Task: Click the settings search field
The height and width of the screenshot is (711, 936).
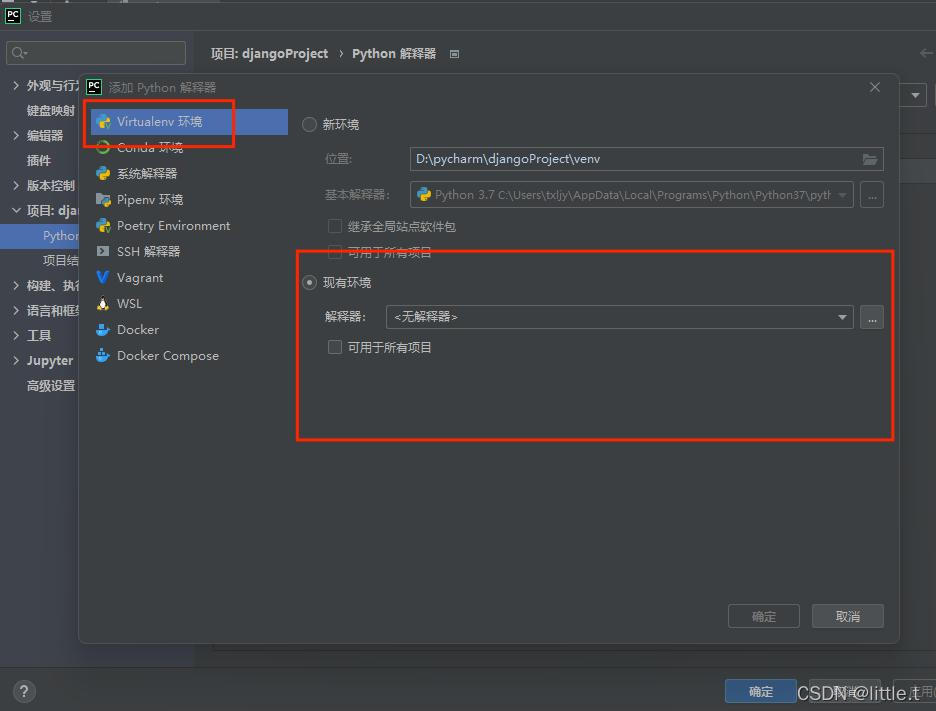Action: tap(96, 53)
